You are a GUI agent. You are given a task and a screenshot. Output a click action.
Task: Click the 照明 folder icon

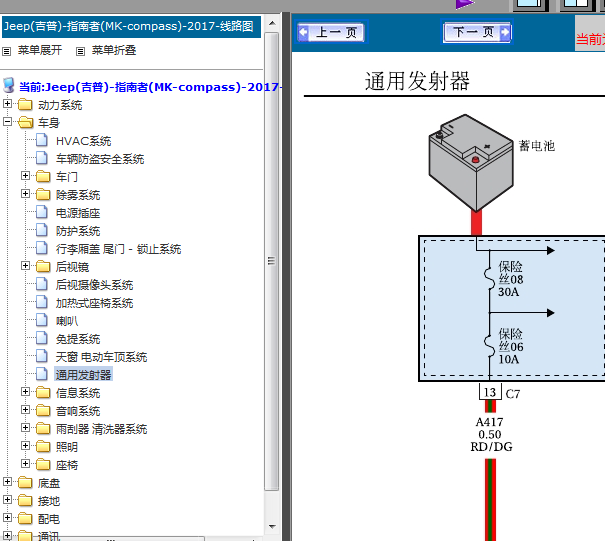point(43,446)
